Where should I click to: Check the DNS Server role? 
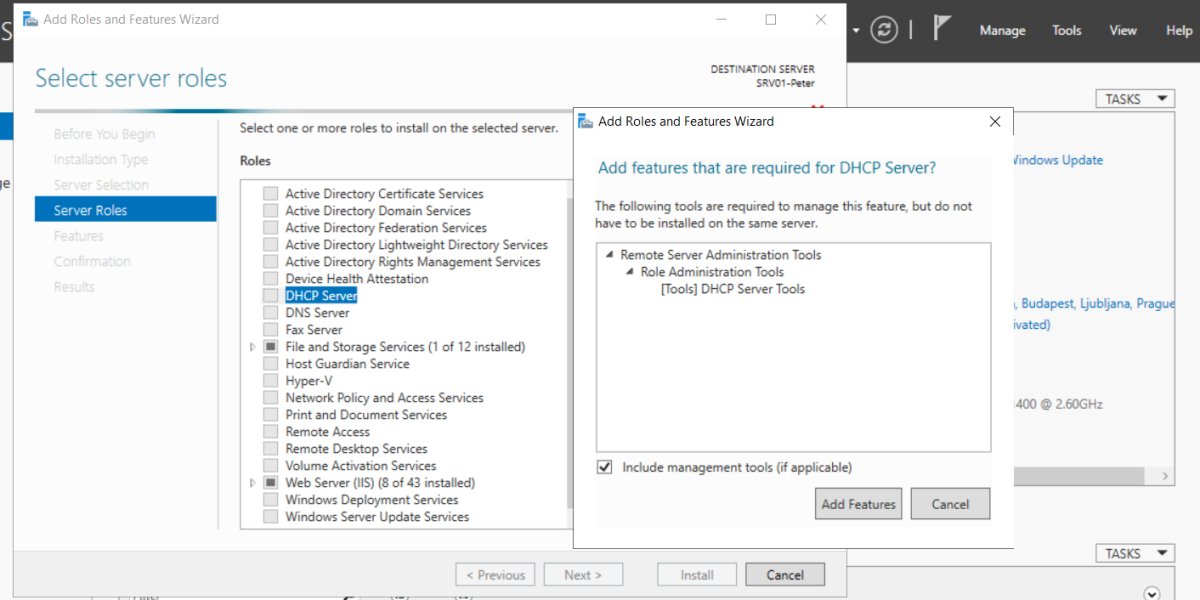270,313
